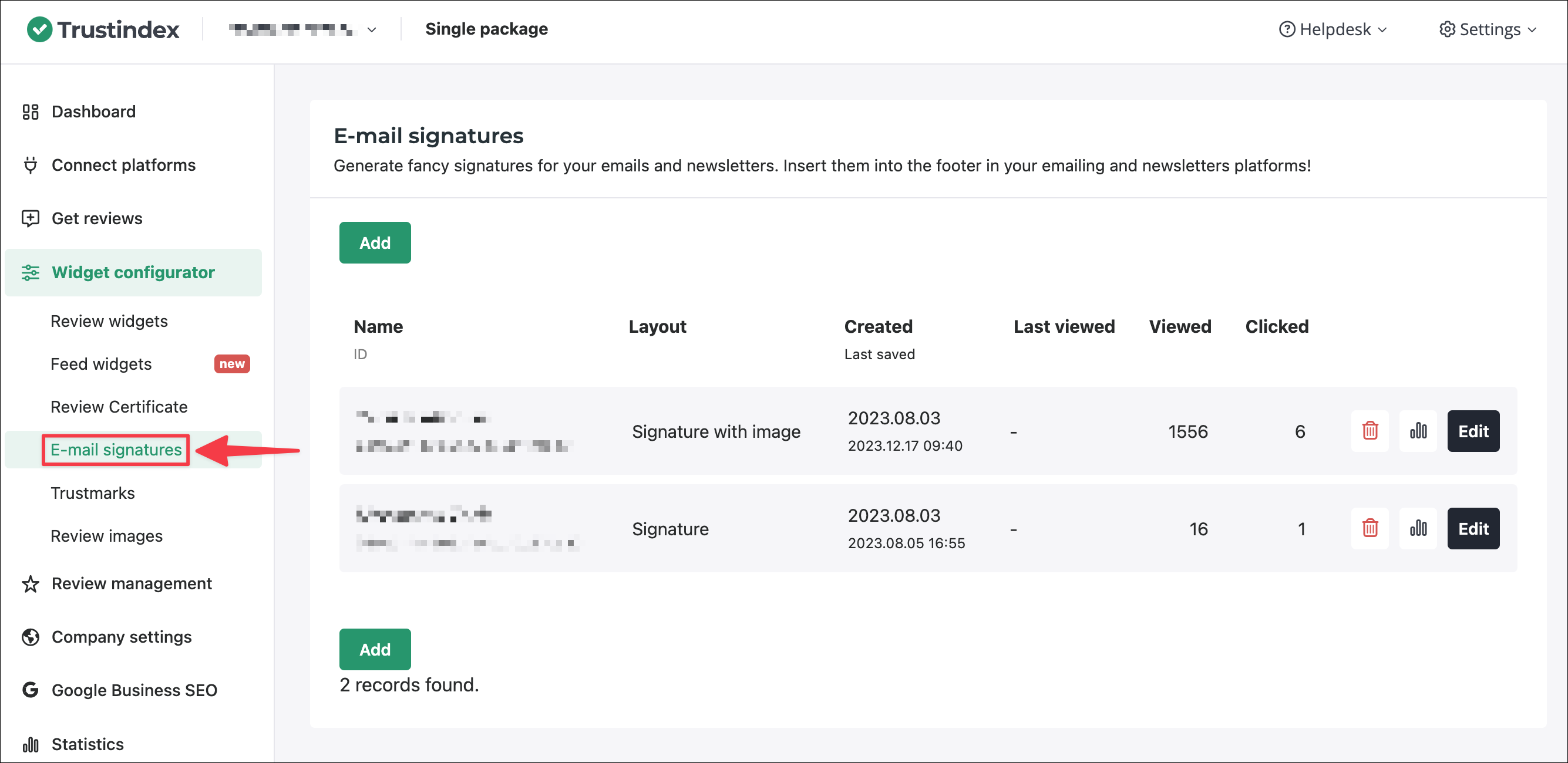Open the blurred company selector dropdown
The image size is (1568, 763).
[x=302, y=29]
